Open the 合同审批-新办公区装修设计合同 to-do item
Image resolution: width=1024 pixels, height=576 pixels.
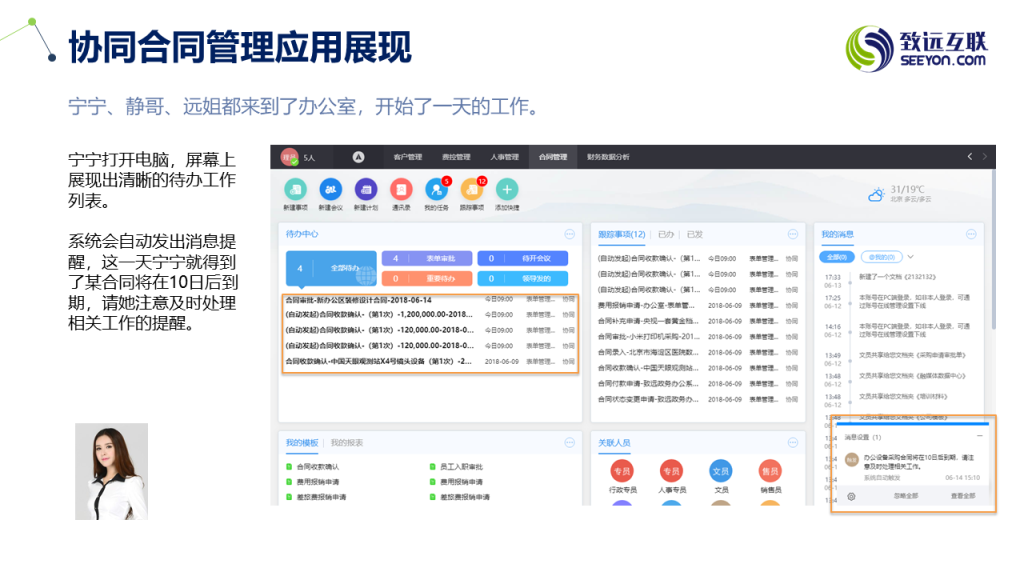[x=358, y=299]
